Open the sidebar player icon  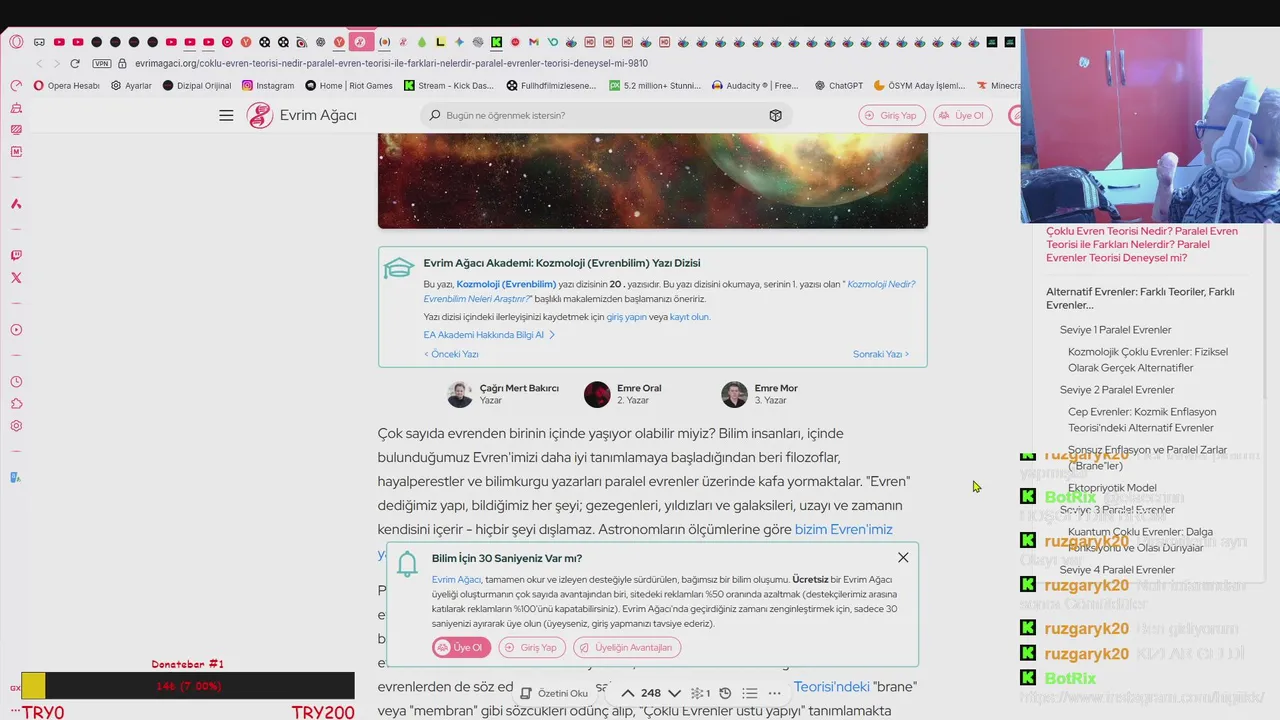16,330
